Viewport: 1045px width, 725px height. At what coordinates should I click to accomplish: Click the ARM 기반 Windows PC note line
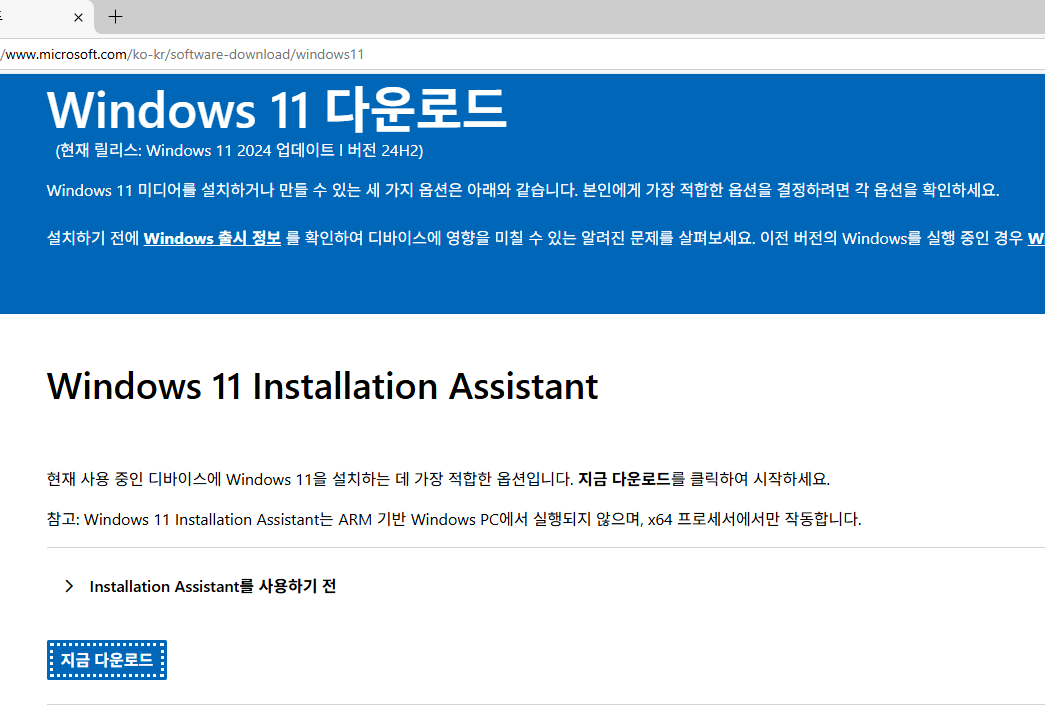[x=454, y=519]
